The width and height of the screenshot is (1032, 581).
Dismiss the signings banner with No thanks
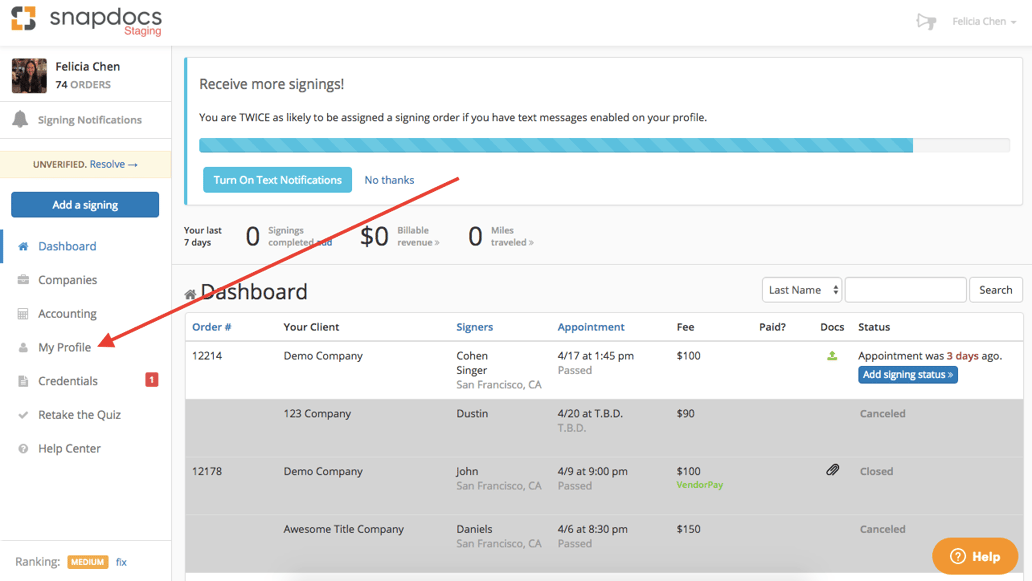[x=389, y=180]
